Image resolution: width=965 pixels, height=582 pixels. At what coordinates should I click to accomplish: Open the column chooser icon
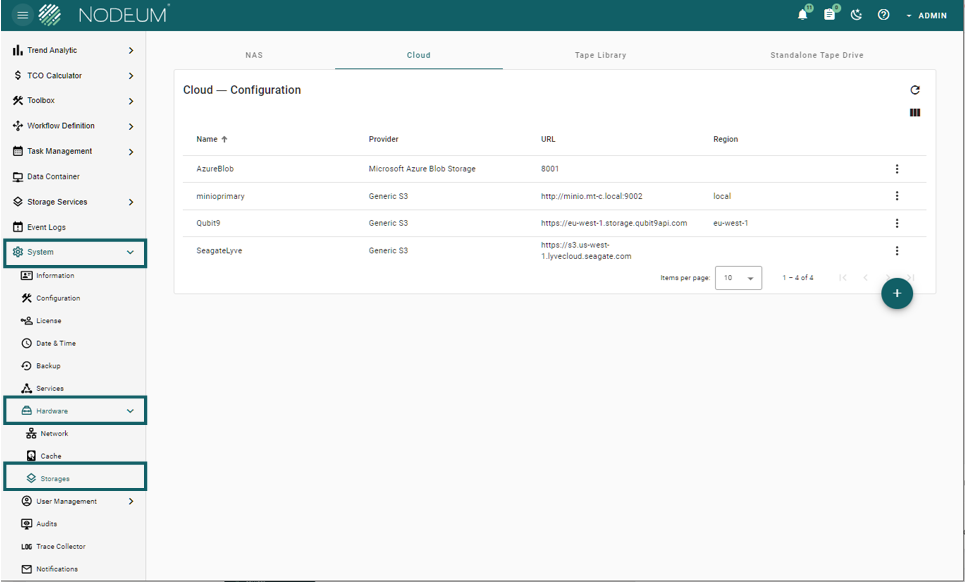tap(915, 113)
